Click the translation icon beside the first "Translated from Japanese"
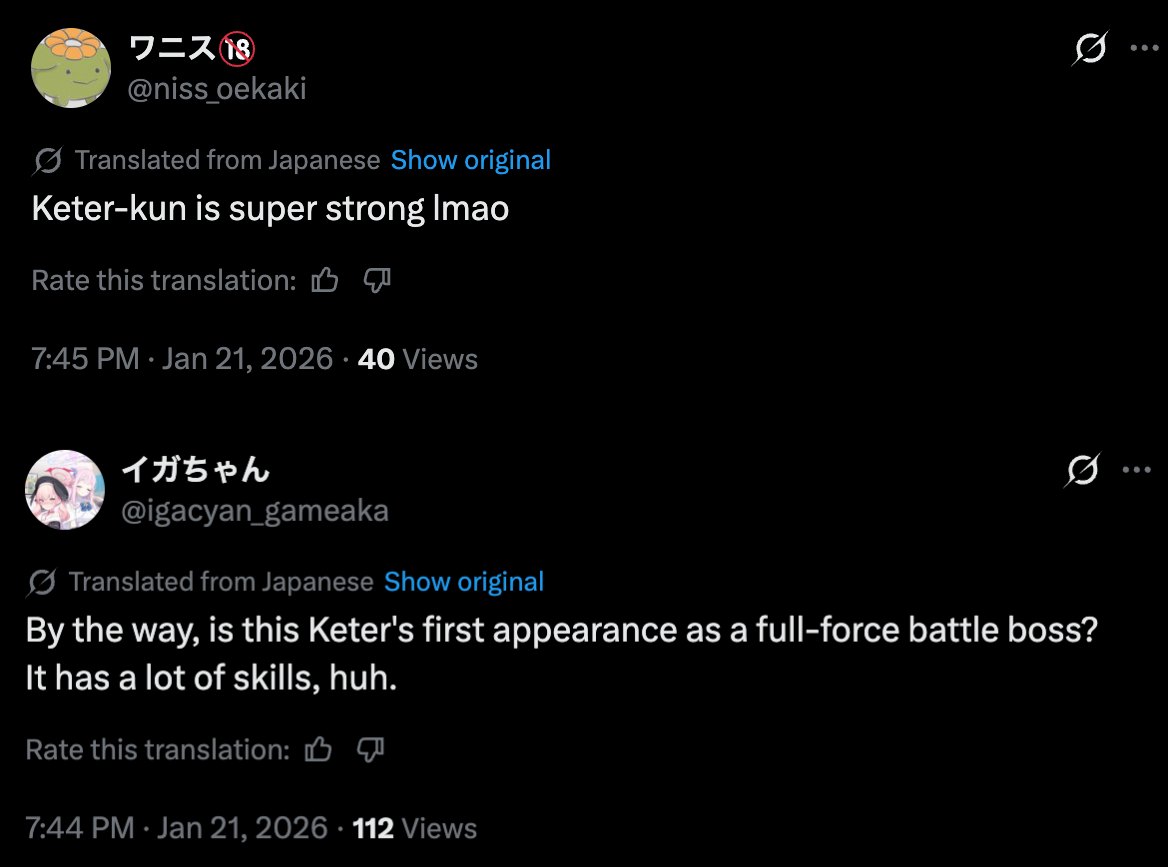This screenshot has height=867, width=1168. (x=48, y=160)
